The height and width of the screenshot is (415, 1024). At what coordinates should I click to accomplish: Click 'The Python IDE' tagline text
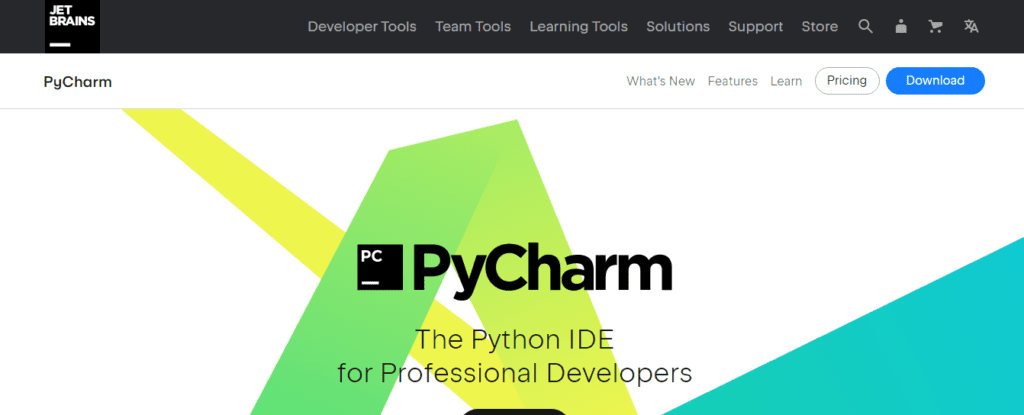pos(515,339)
